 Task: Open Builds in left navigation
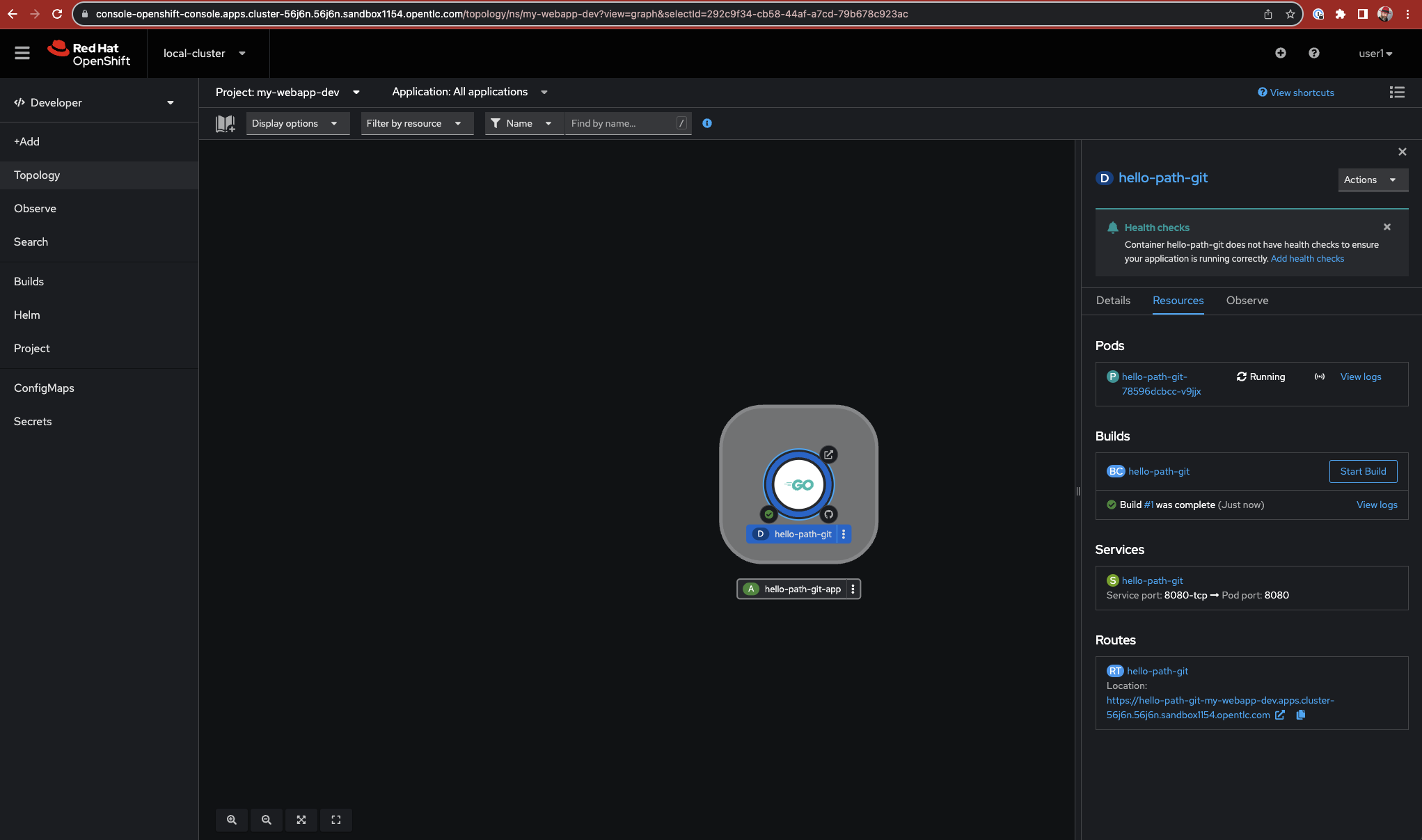click(29, 281)
